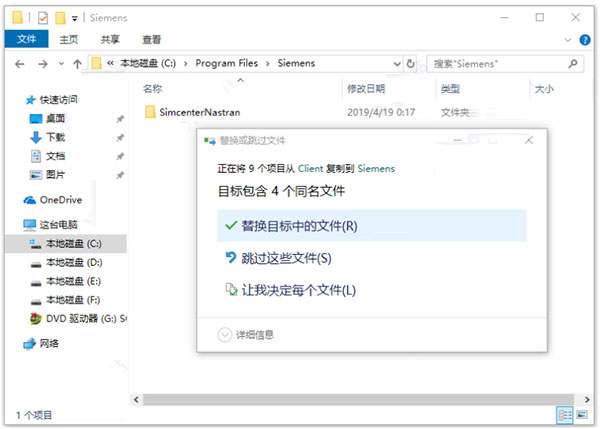600x429 pixels.
Task: Switch to the 查看 ribbon tab
Action: (152, 39)
